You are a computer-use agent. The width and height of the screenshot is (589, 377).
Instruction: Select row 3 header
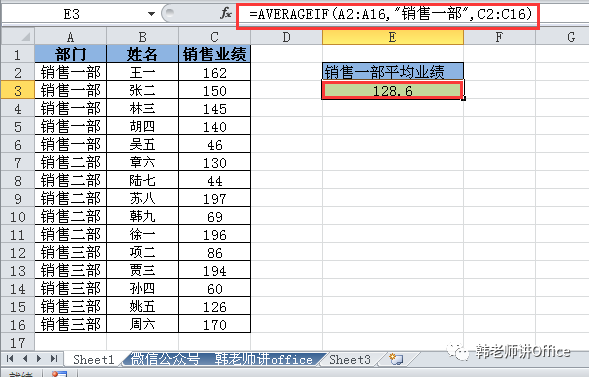[x=18, y=90]
